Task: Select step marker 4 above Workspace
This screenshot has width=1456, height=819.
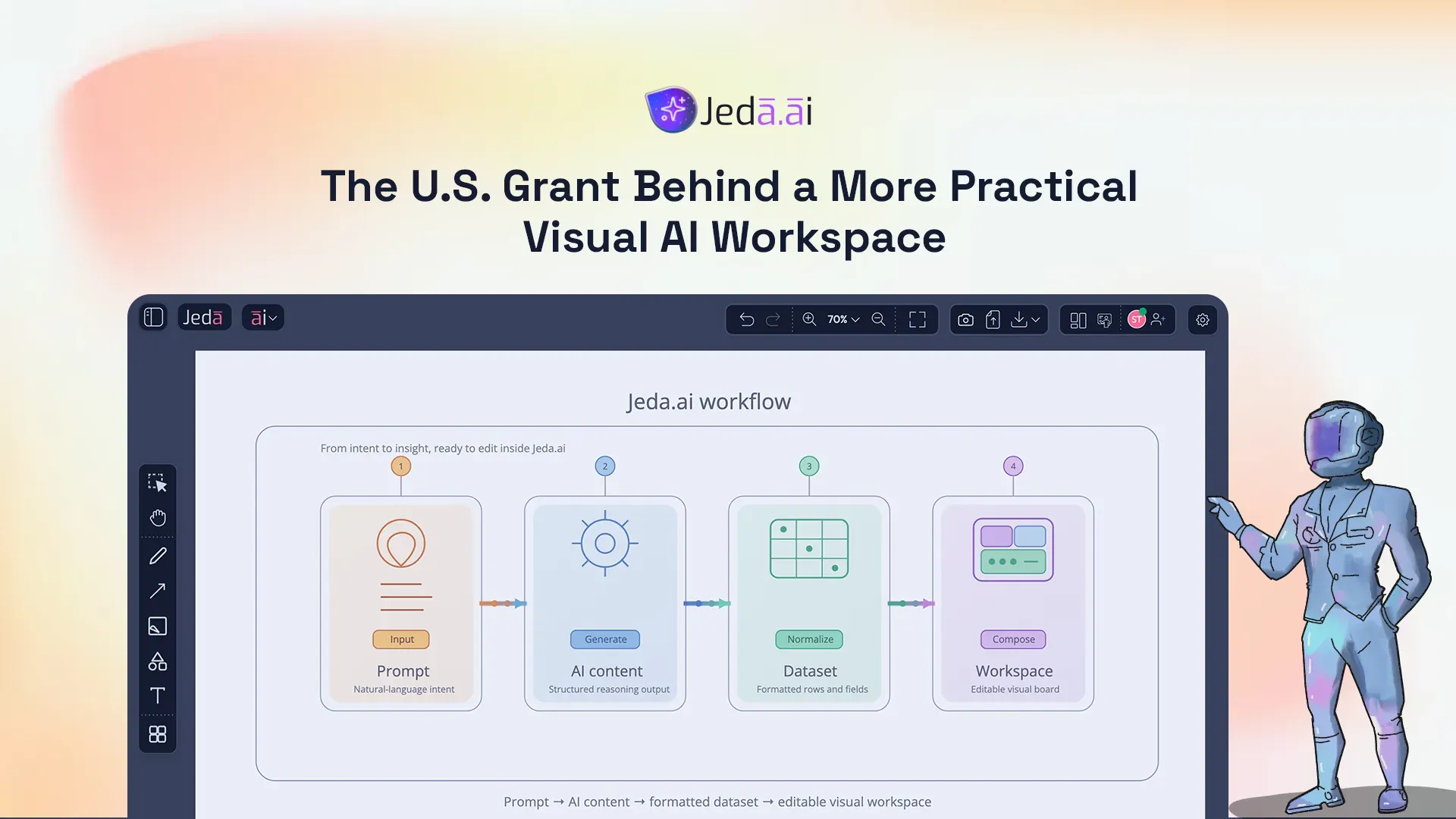Action: (1013, 466)
